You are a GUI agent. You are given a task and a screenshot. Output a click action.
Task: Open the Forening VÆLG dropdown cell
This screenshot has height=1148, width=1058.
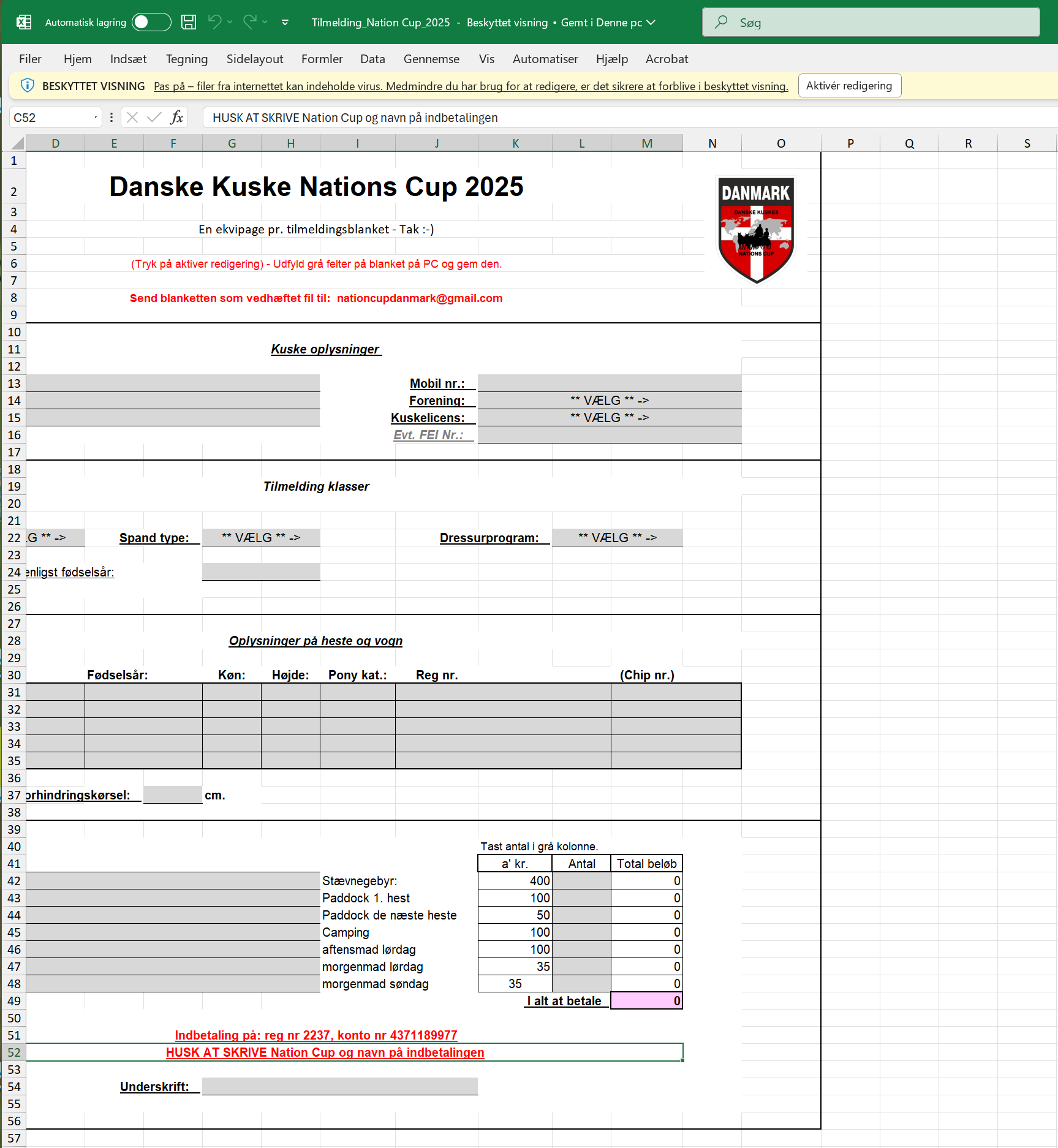point(610,401)
